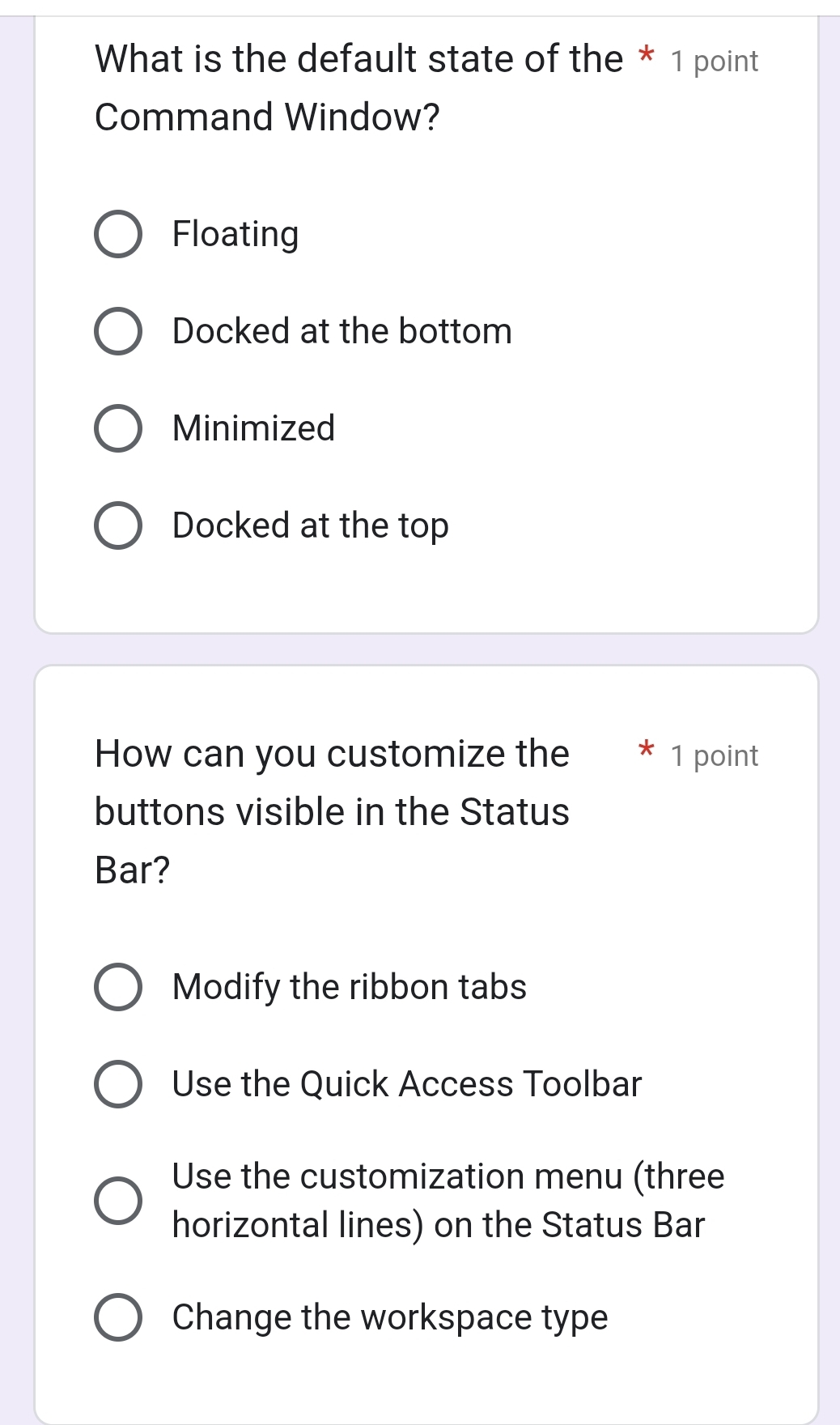840x1425 pixels.
Task: Click the "Docked at the bottom" label text
Action: pos(342,331)
